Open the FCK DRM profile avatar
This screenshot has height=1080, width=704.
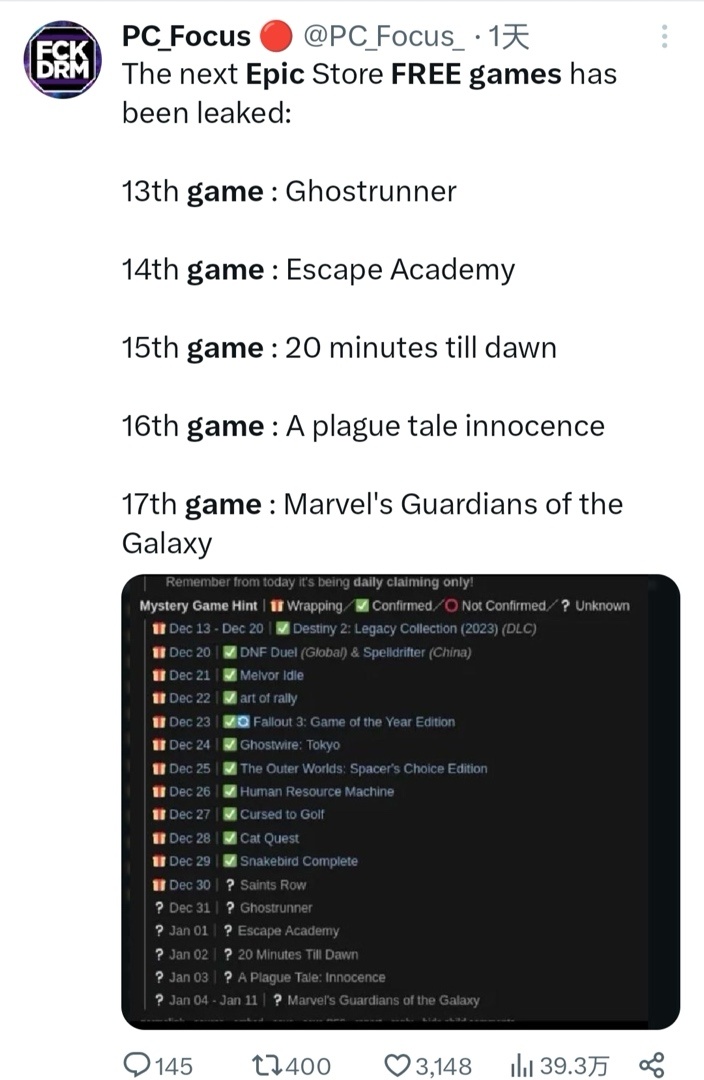point(62,62)
